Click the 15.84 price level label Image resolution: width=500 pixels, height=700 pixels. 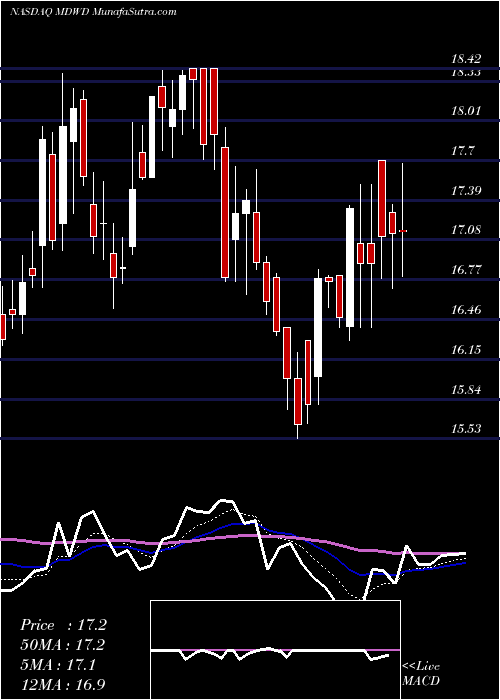click(466, 390)
